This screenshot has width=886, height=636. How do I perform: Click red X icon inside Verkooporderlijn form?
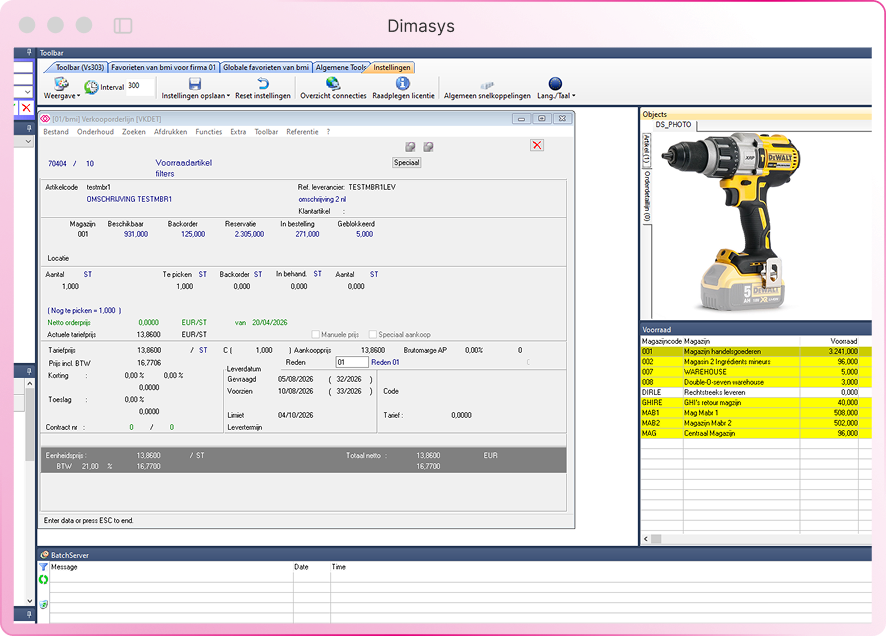click(537, 145)
